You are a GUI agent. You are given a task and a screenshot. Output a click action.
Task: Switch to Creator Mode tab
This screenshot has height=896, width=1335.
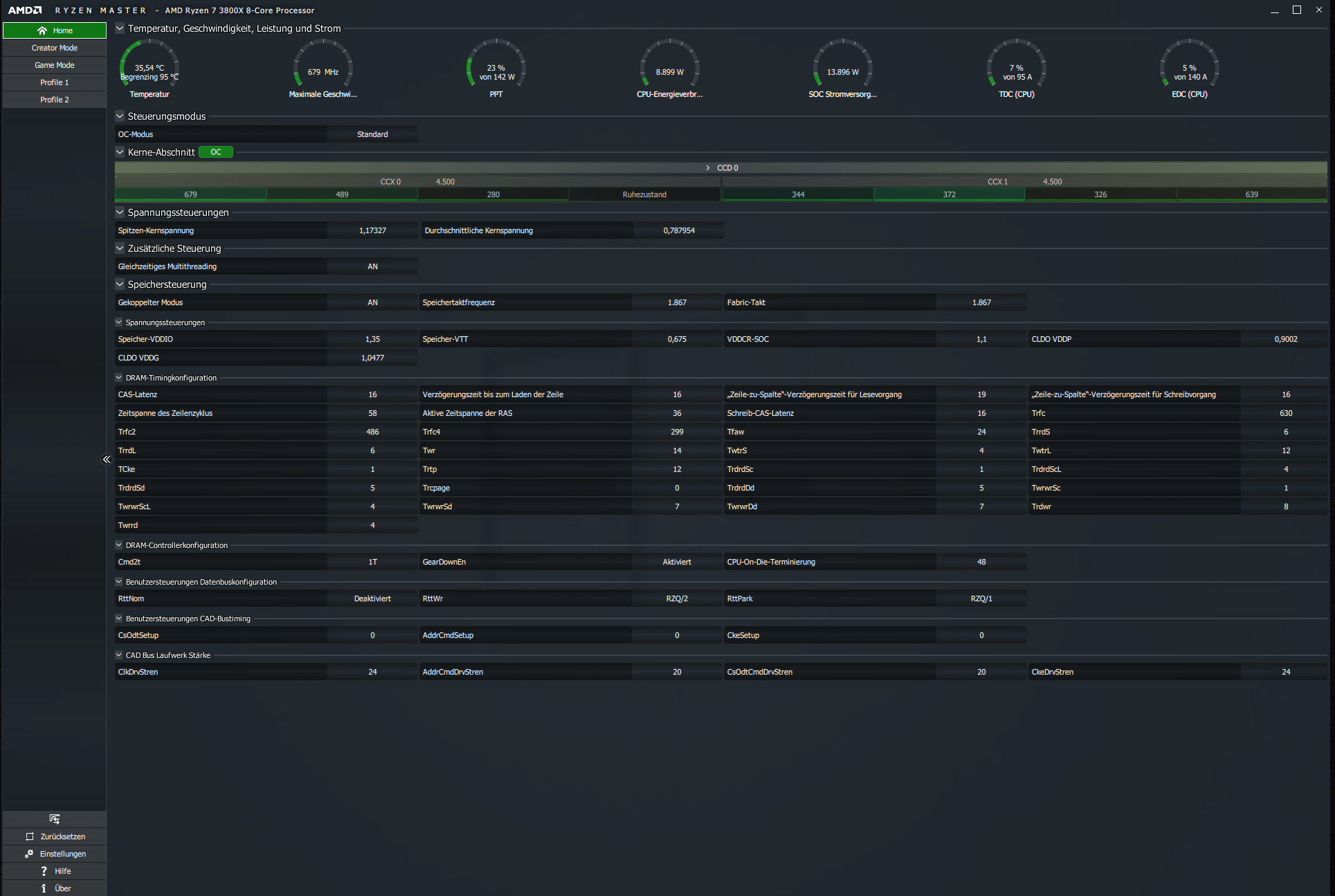click(x=55, y=48)
